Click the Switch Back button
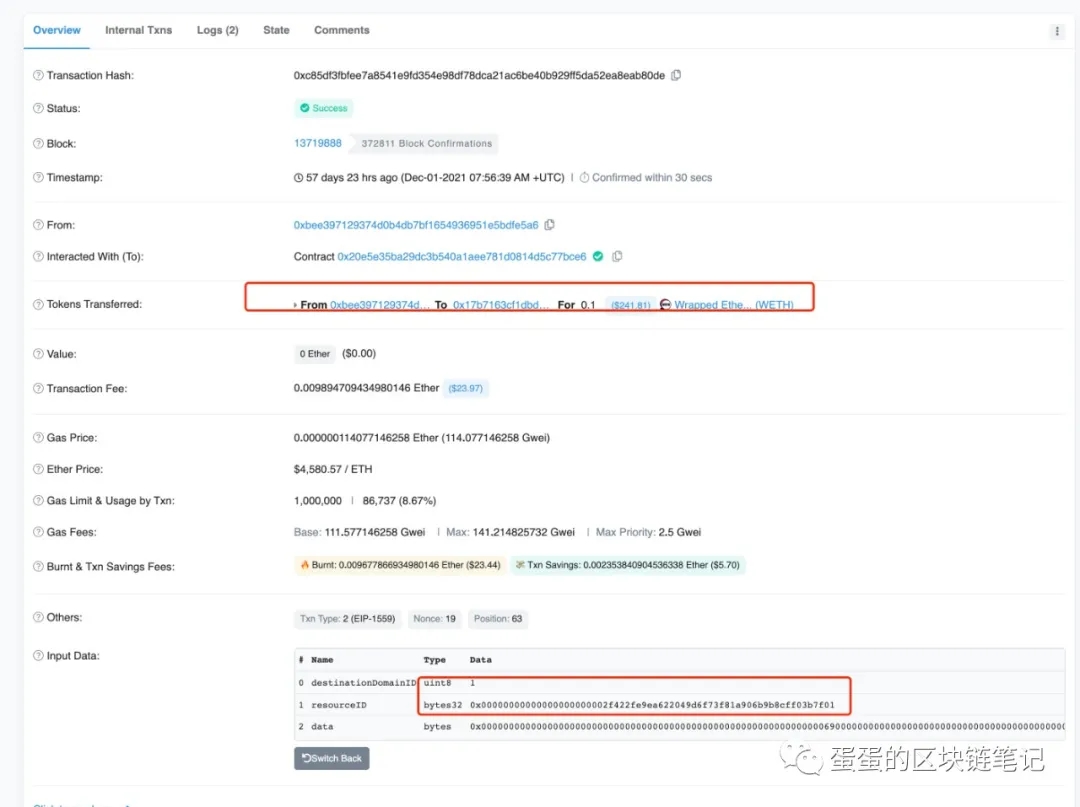Screen dimensions: 1080x807 click(x=331, y=758)
